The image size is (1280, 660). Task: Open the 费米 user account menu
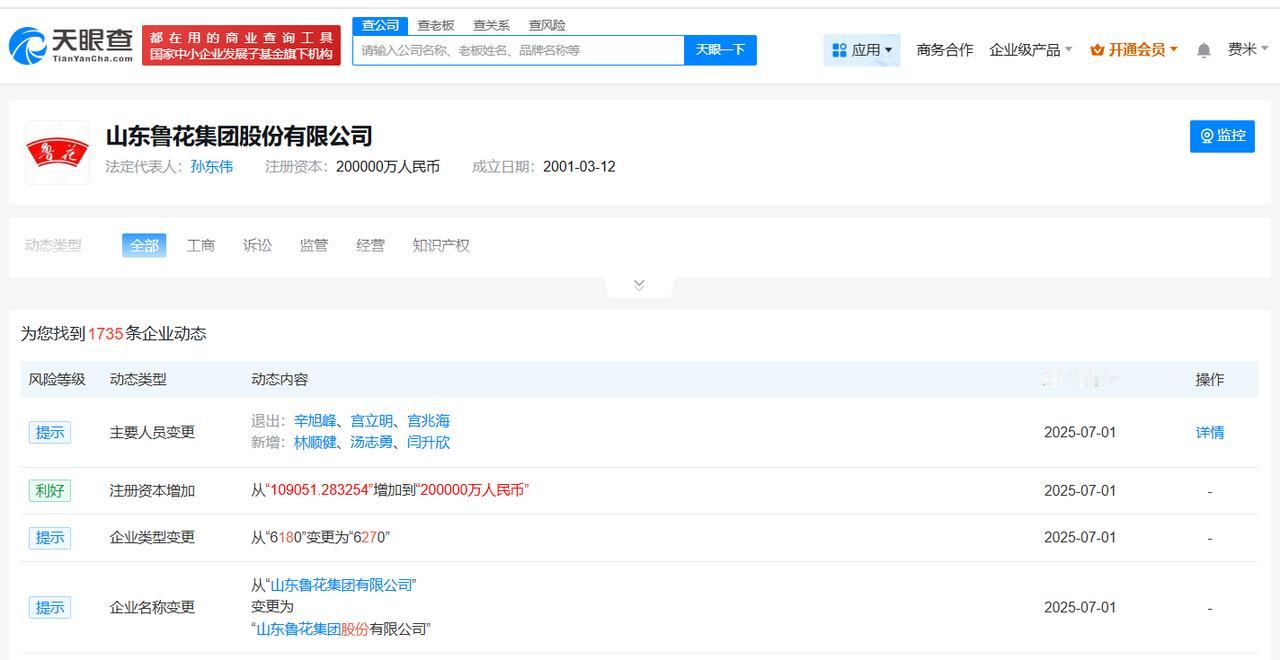point(1248,49)
